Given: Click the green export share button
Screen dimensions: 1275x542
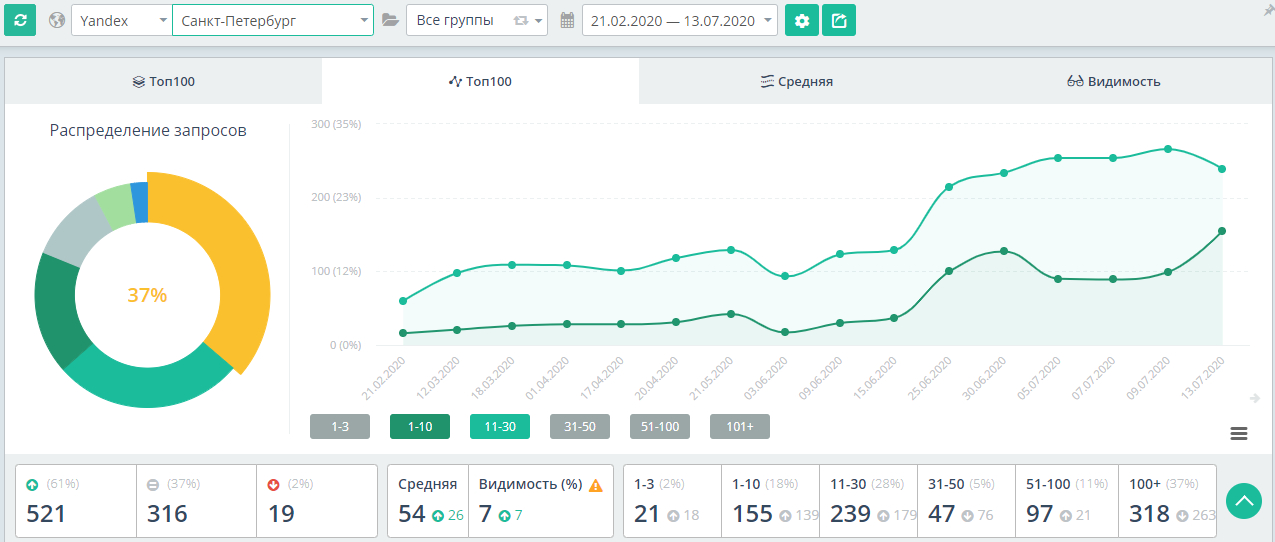Looking at the screenshot, I should 839,20.
